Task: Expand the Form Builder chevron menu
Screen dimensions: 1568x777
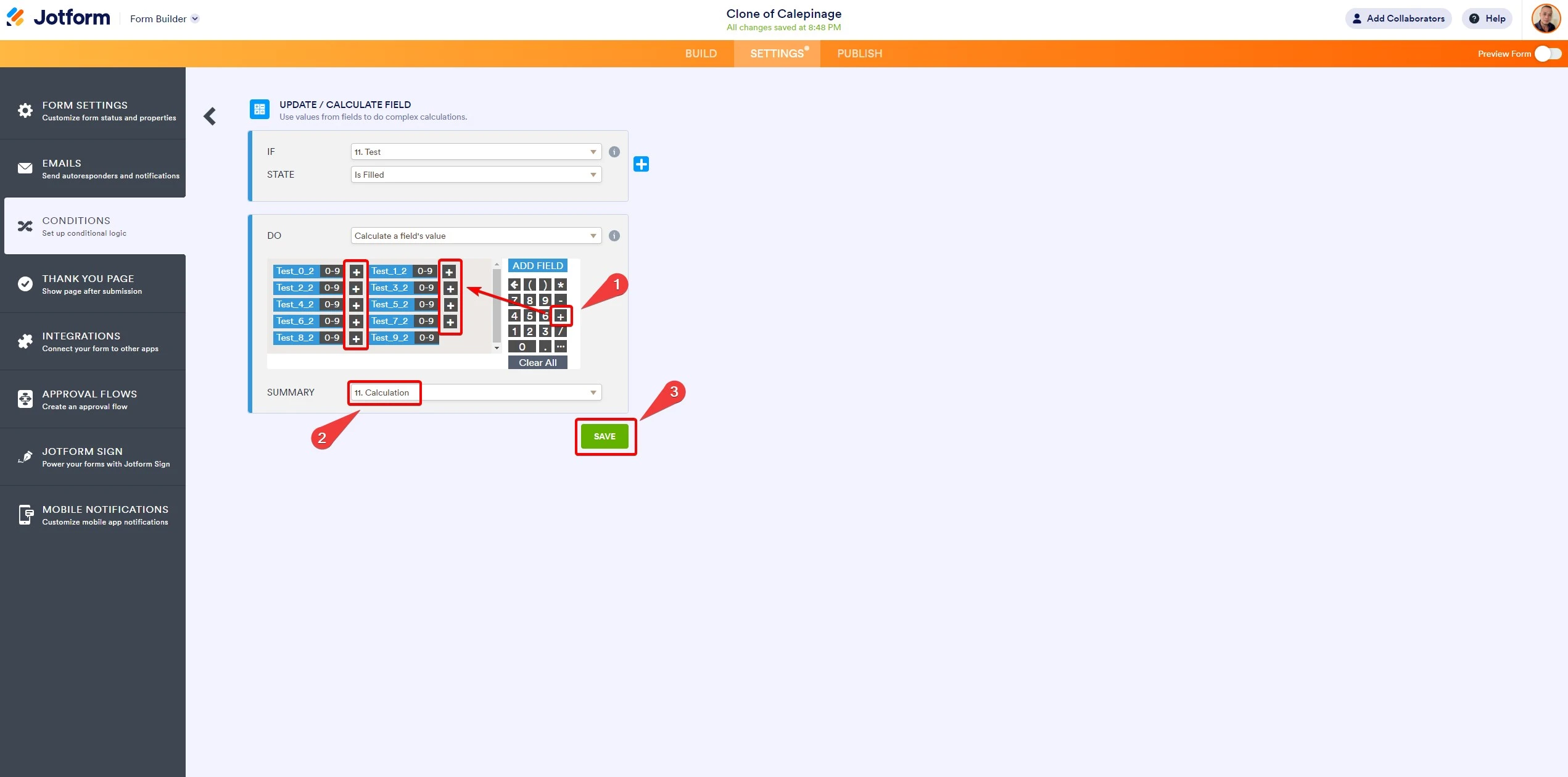Action: 195,19
